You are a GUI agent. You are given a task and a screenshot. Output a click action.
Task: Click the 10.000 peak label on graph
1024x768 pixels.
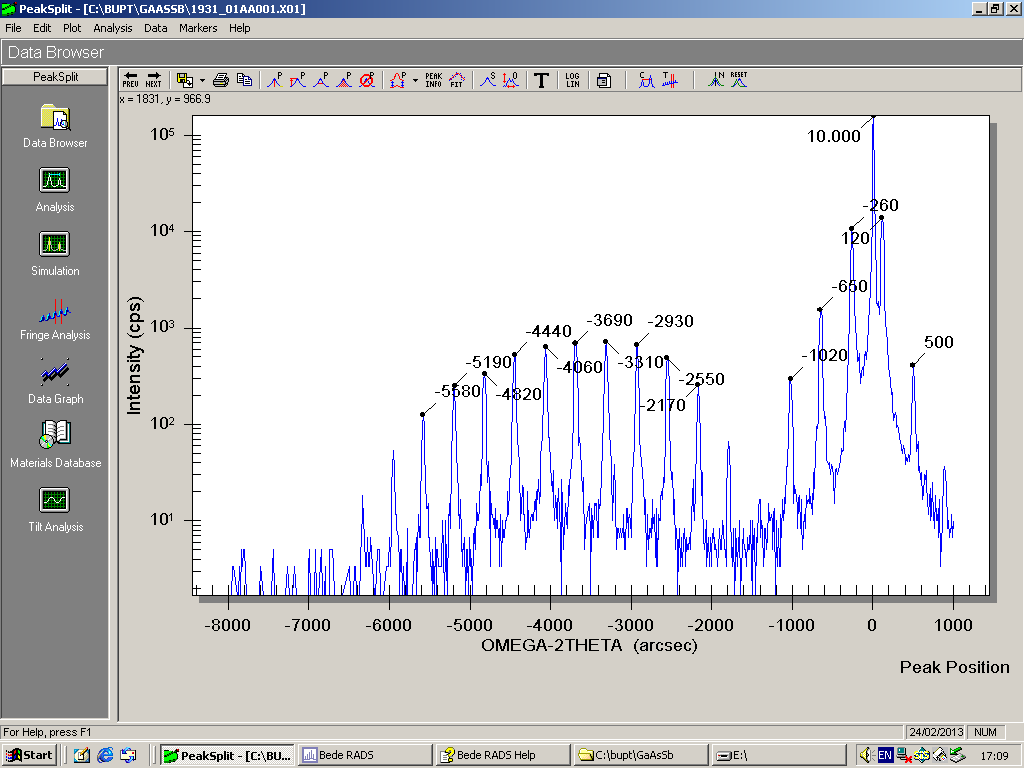click(x=834, y=137)
